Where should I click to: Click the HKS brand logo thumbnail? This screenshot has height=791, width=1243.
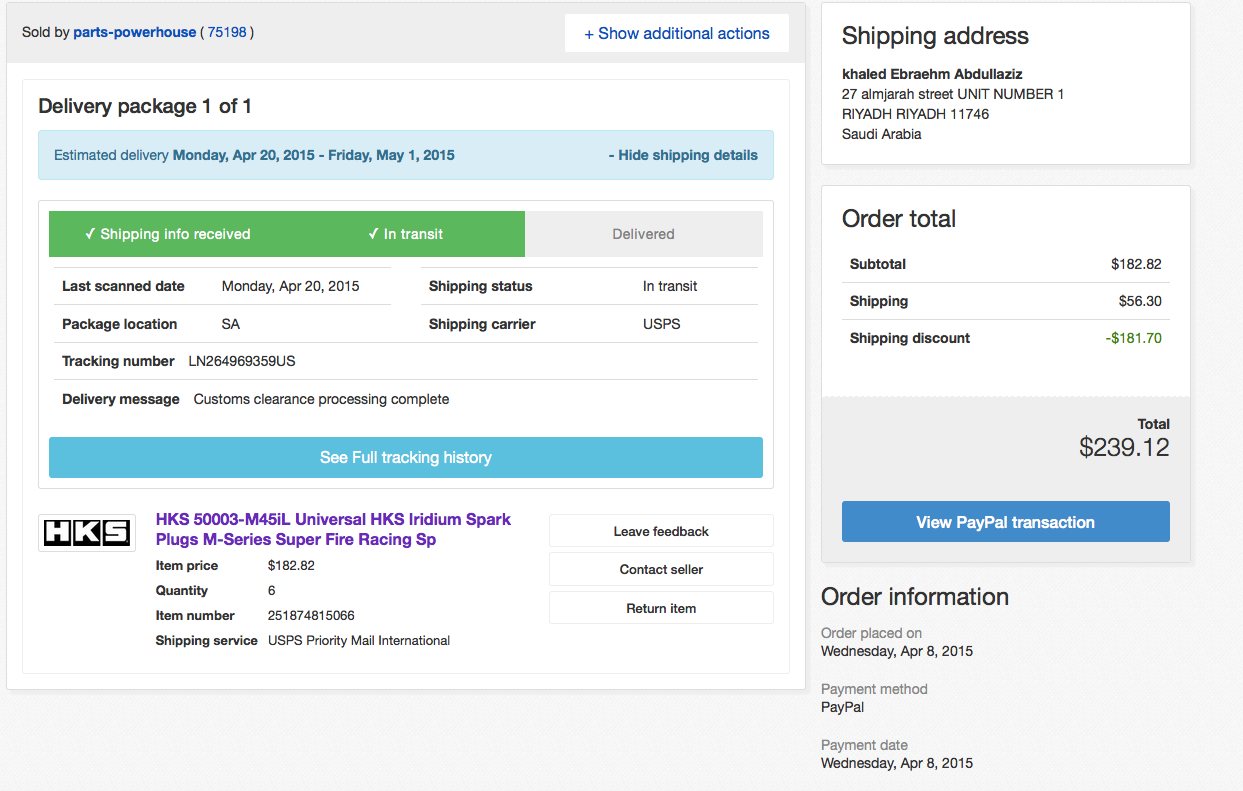pos(87,533)
